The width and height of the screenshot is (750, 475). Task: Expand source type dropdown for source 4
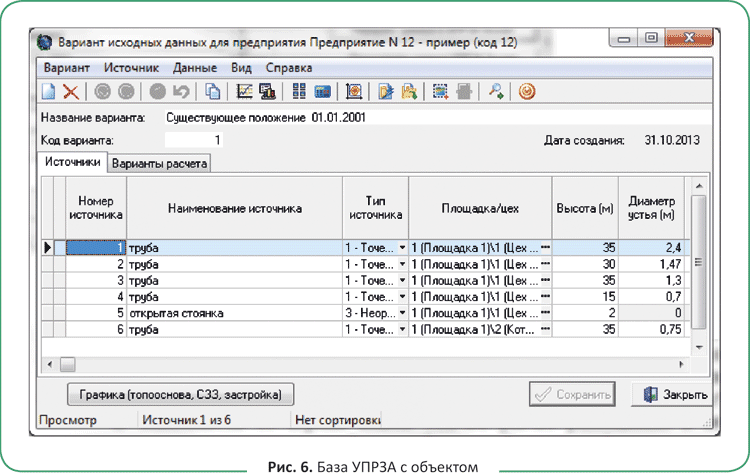coord(402,297)
